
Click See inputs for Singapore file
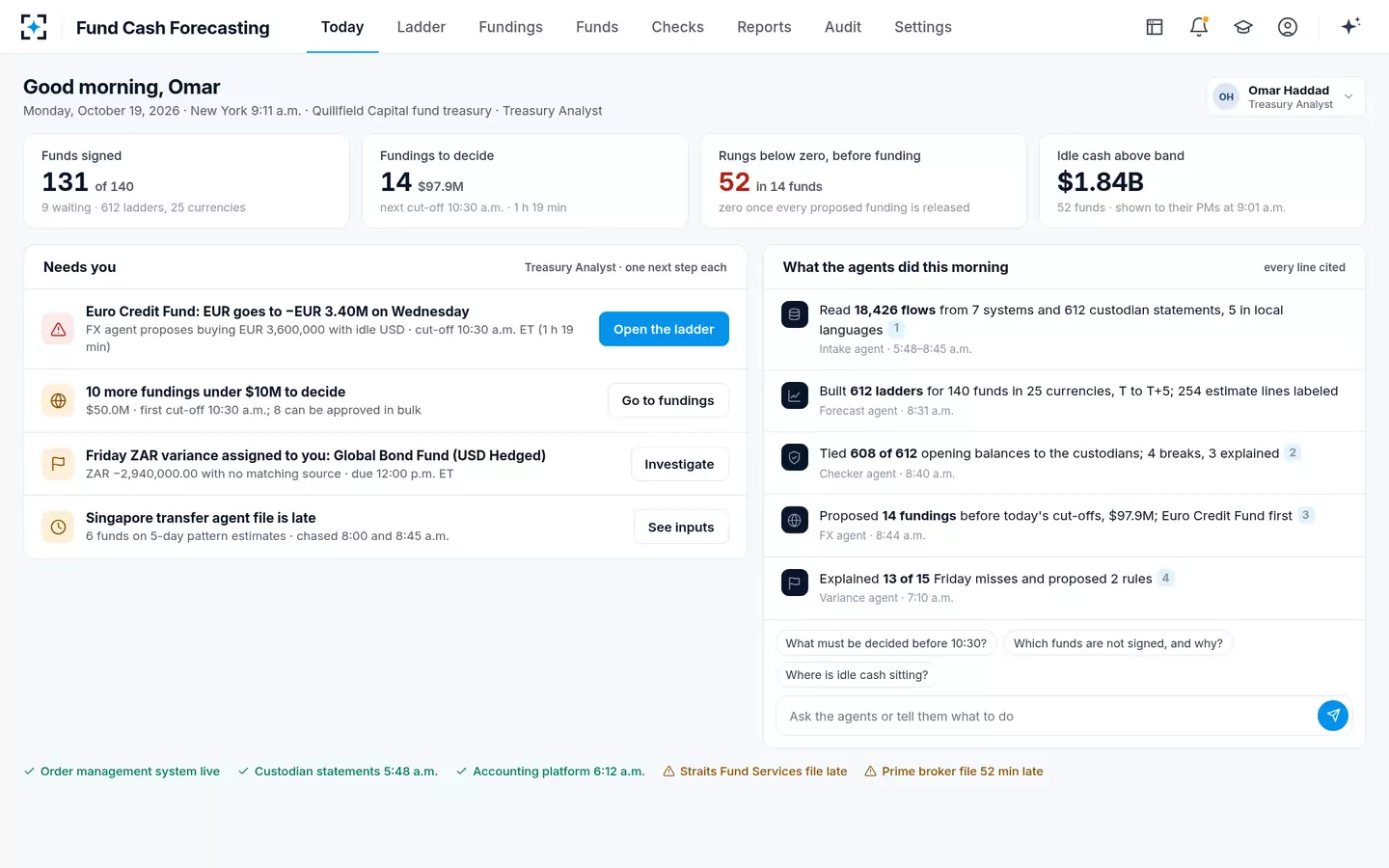pyautogui.click(x=681, y=527)
